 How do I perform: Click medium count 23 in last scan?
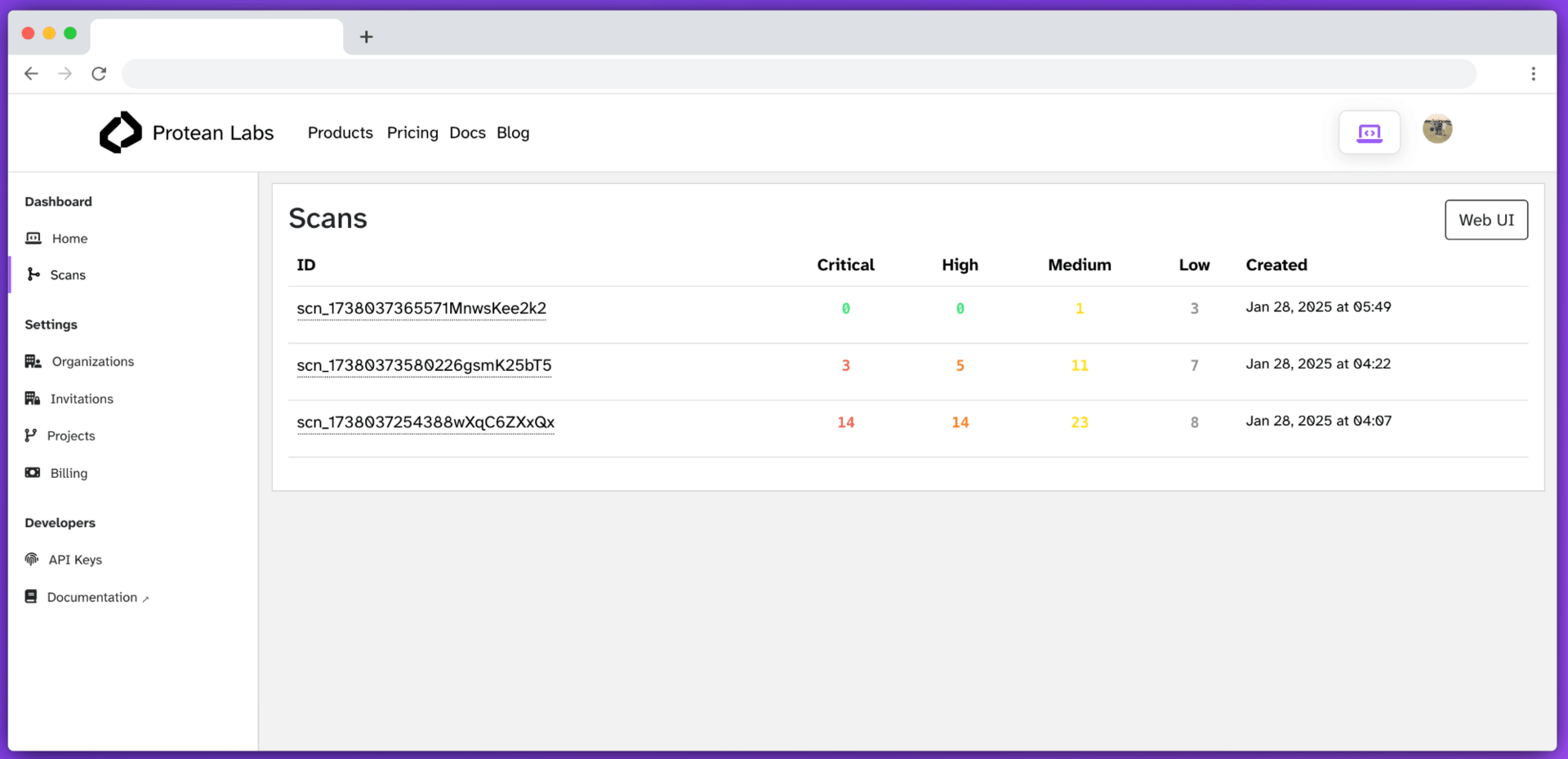click(x=1080, y=422)
